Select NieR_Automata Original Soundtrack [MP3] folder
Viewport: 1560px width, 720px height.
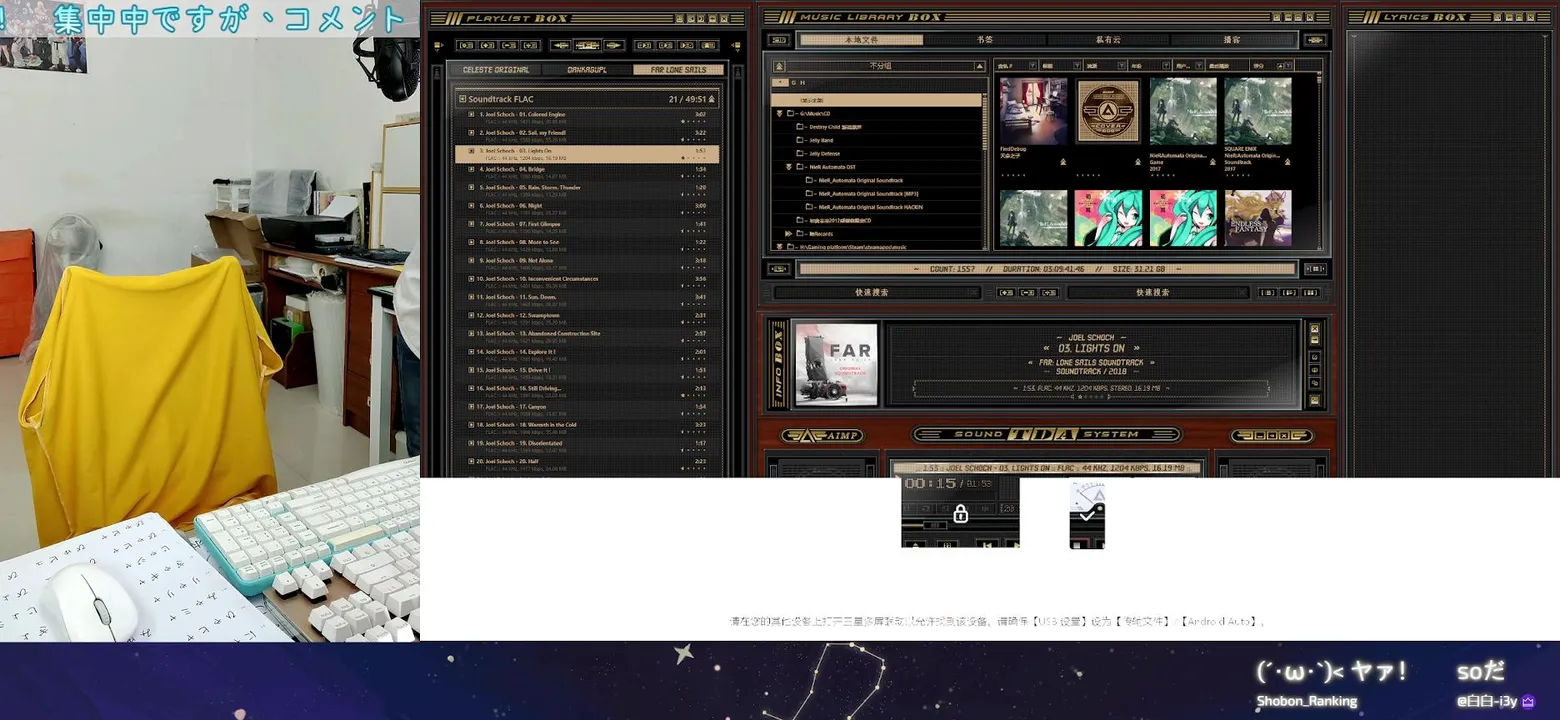[862, 194]
